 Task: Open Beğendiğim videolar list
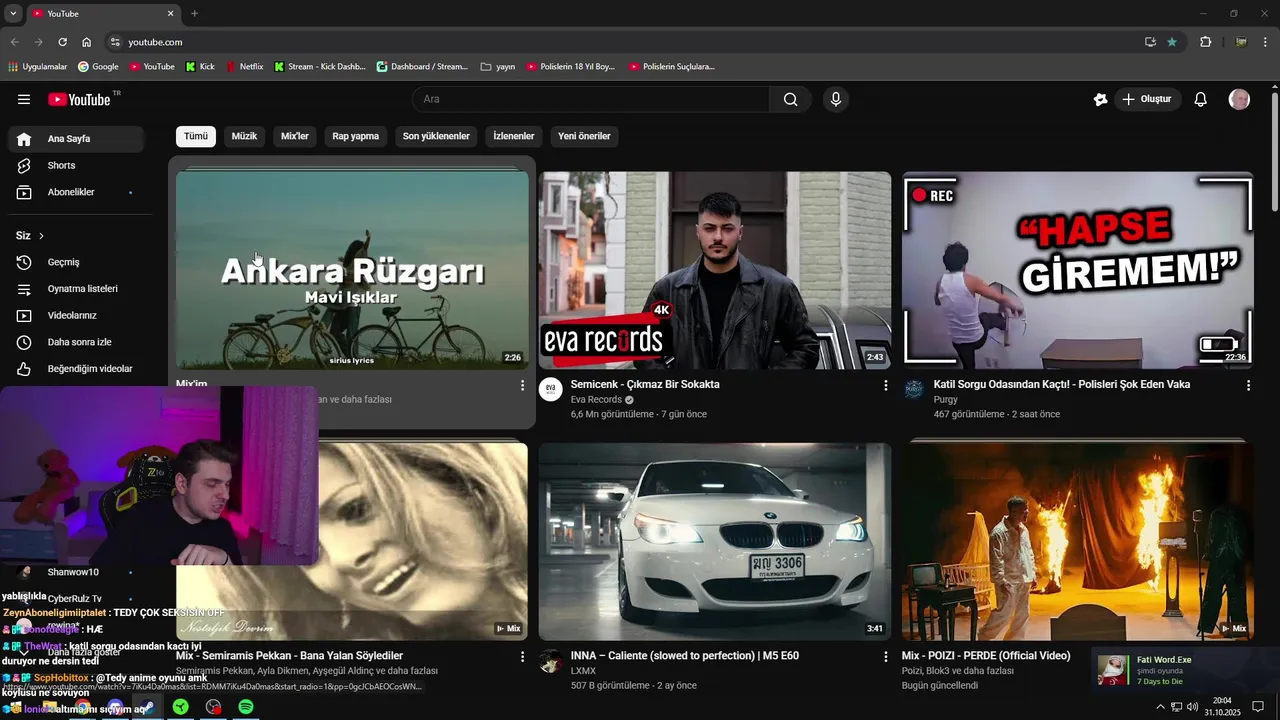click(76, 369)
